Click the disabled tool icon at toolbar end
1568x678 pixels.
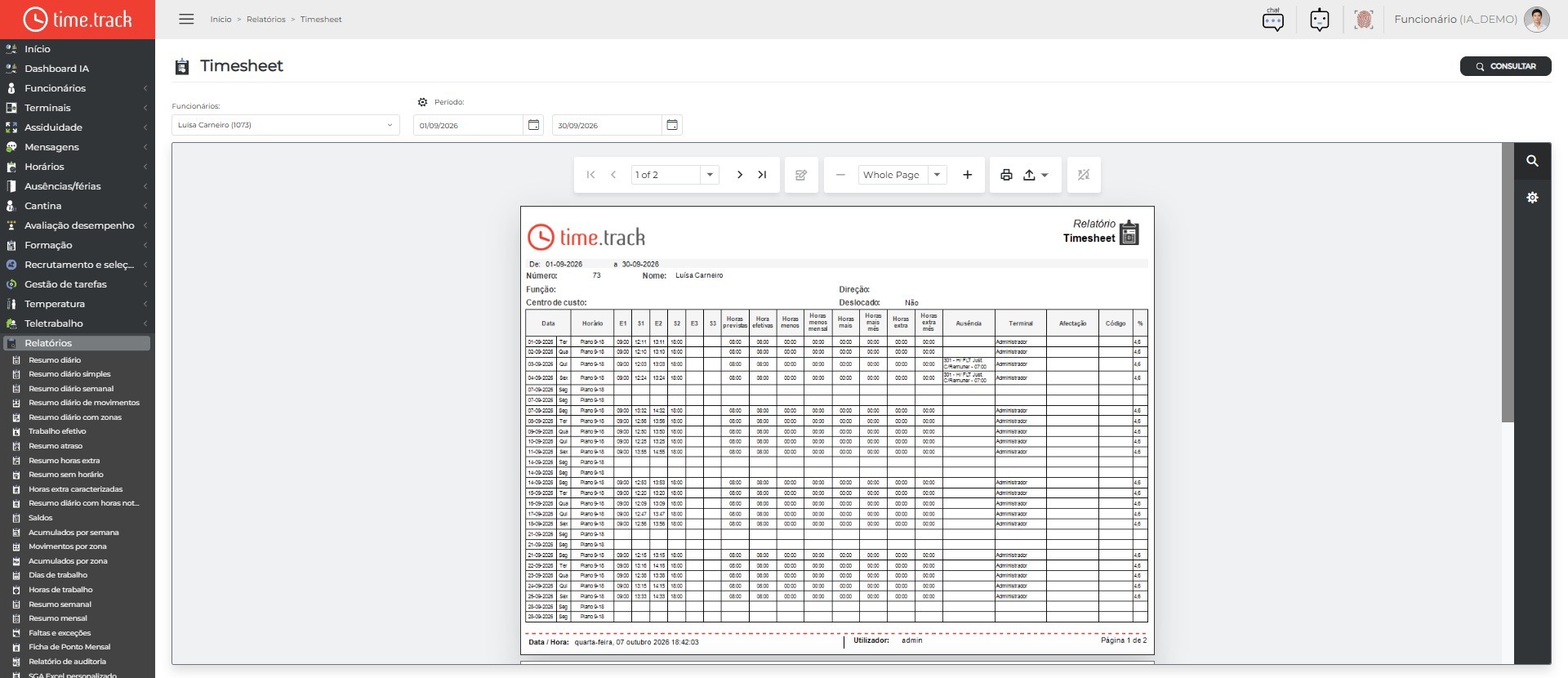[1084, 175]
